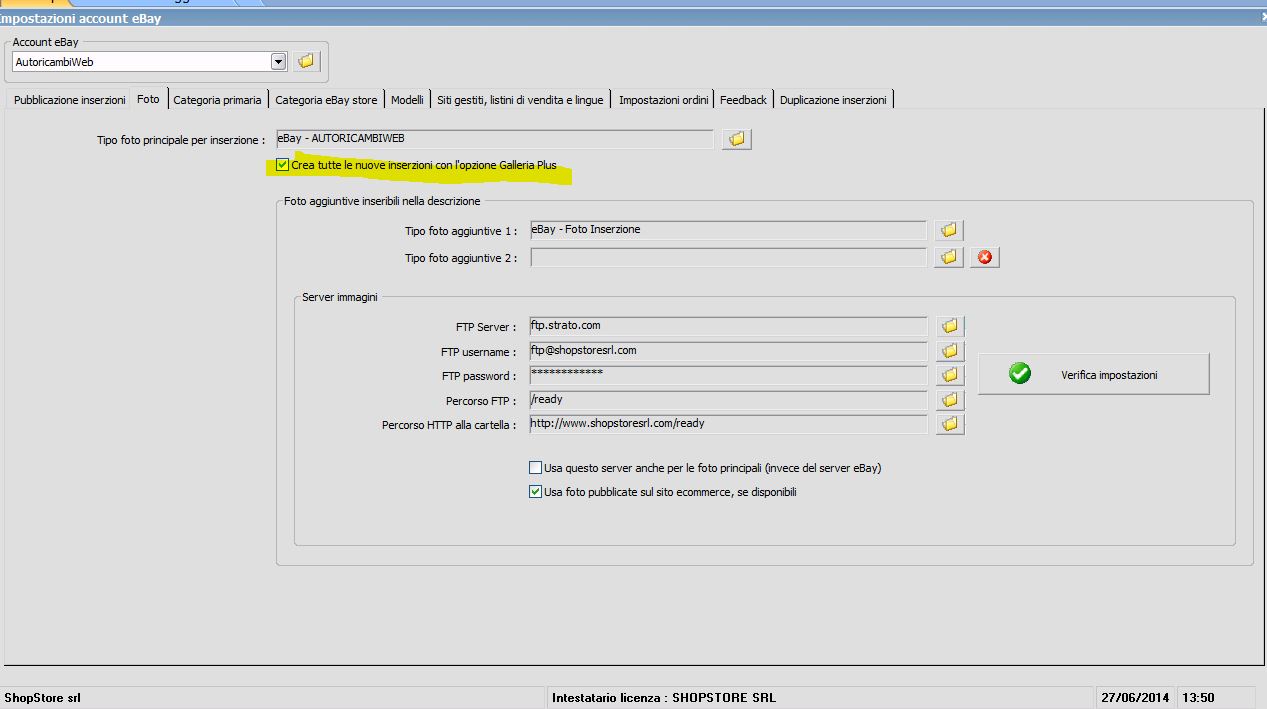Click folder icon beside Percorso HTTP alla cartella
The width and height of the screenshot is (1267, 709).
pos(950,424)
